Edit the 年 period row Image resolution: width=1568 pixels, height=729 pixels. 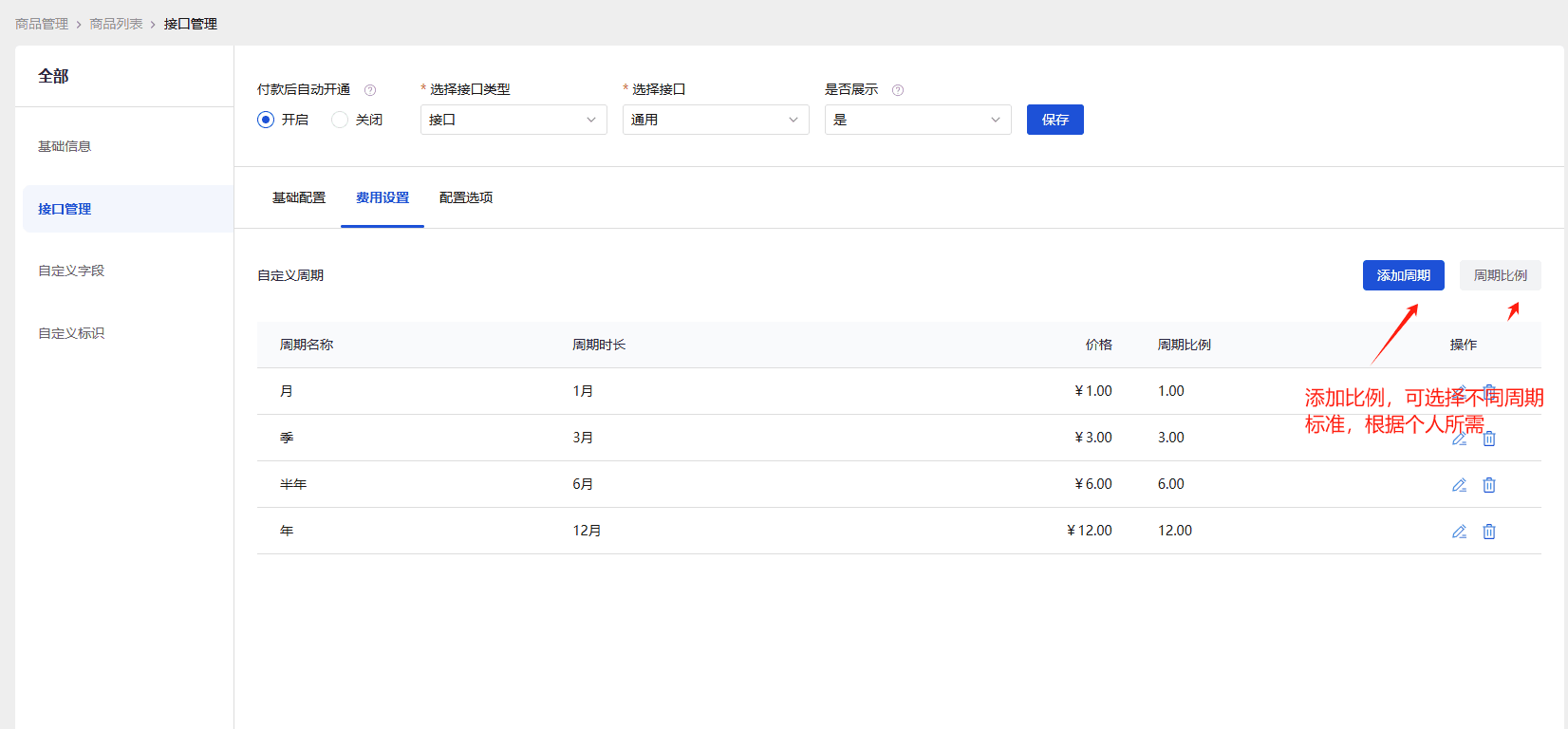pyautogui.click(x=1460, y=532)
